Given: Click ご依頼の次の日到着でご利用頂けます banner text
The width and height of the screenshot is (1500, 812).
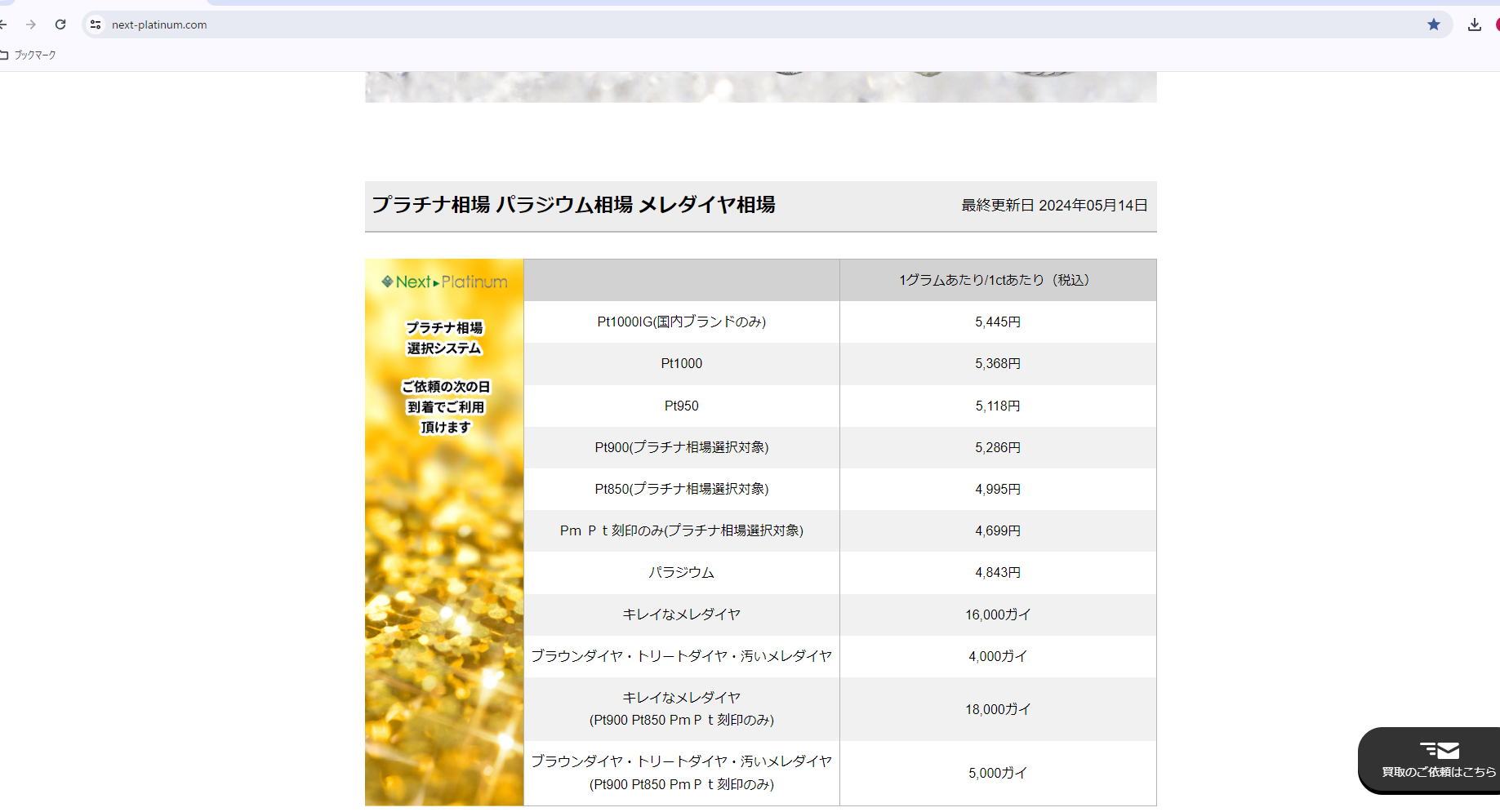Looking at the screenshot, I should pyautogui.click(x=445, y=406).
